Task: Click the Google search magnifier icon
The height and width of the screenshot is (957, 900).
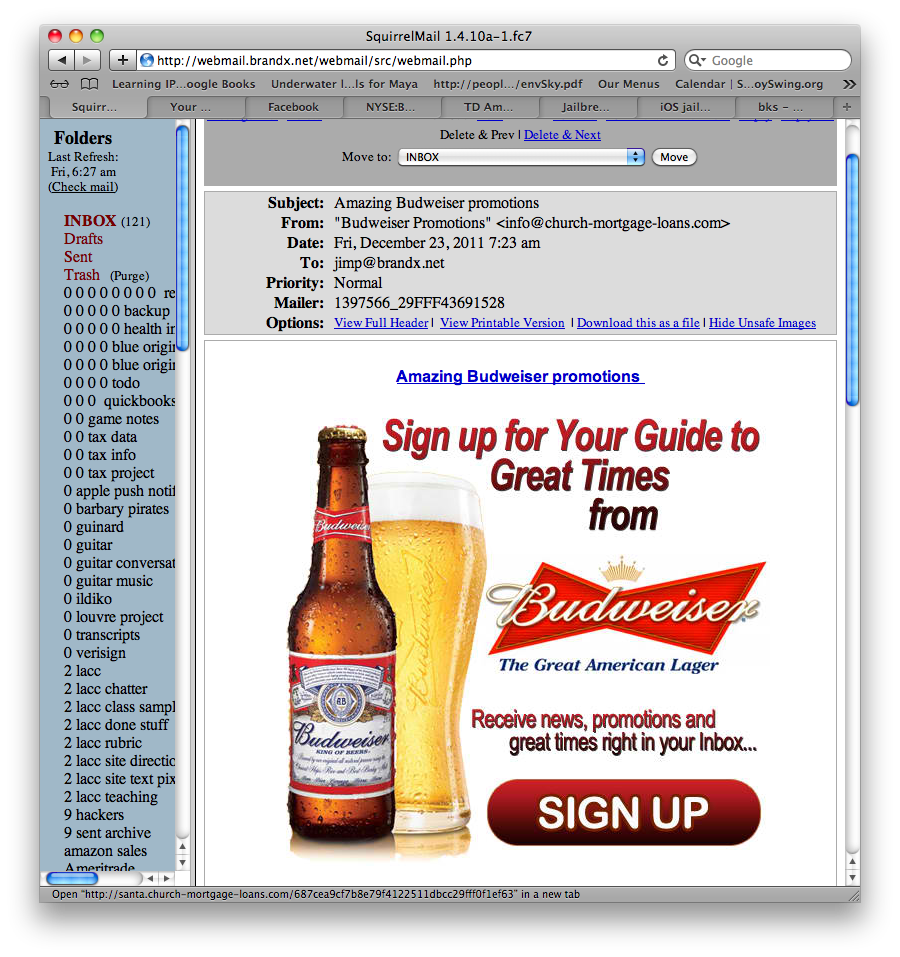Action: [x=696, y=60]
